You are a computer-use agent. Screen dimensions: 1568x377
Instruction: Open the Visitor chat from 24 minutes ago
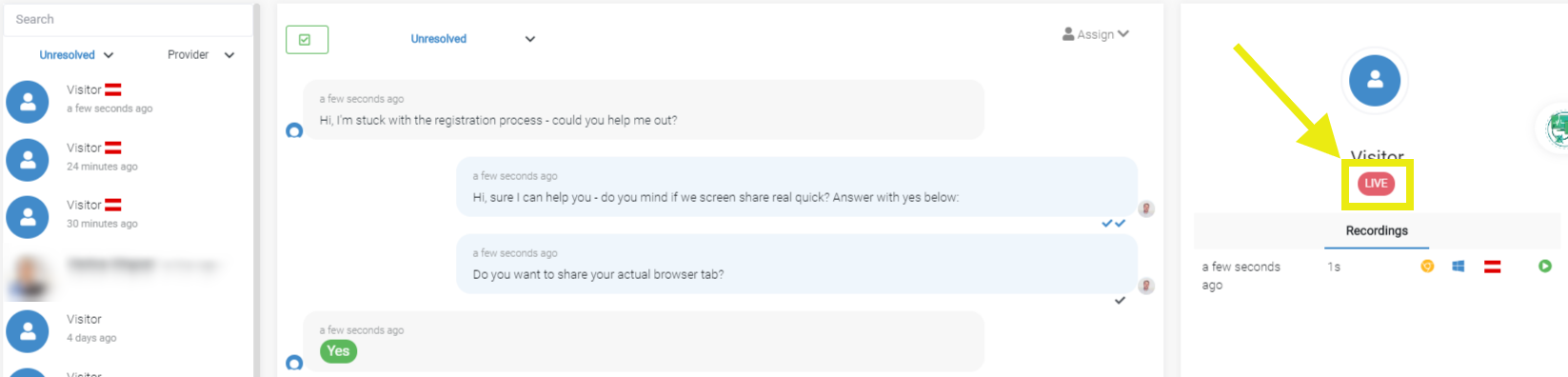129,157
